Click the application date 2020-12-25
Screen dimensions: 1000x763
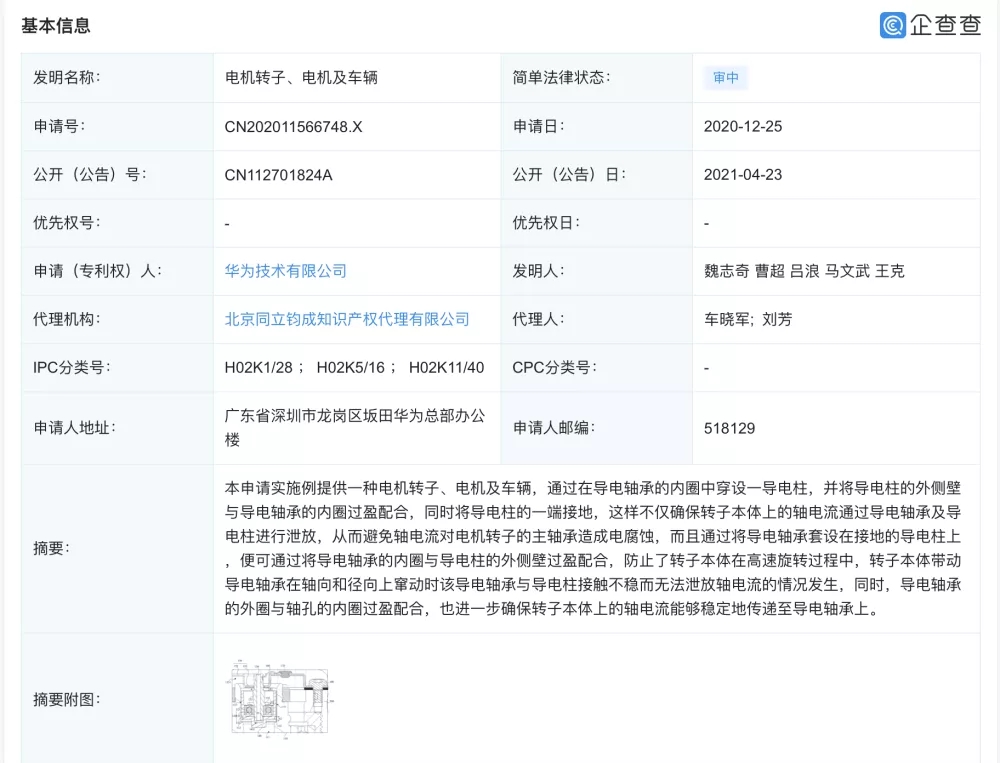tap(743, 126)
